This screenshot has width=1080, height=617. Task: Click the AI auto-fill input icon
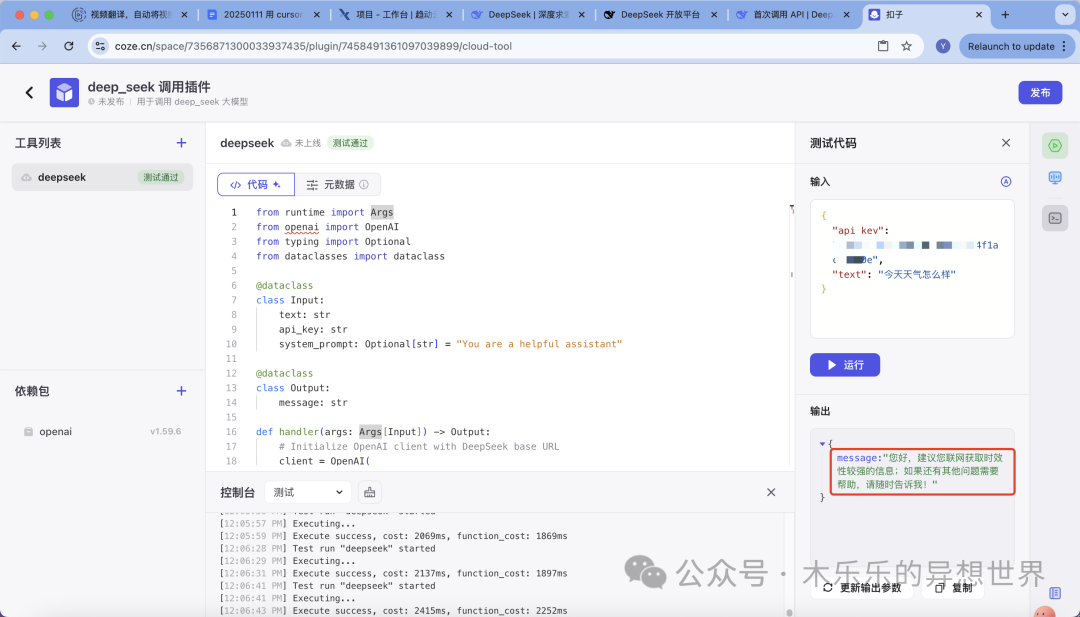click(x=1006, y=182)
